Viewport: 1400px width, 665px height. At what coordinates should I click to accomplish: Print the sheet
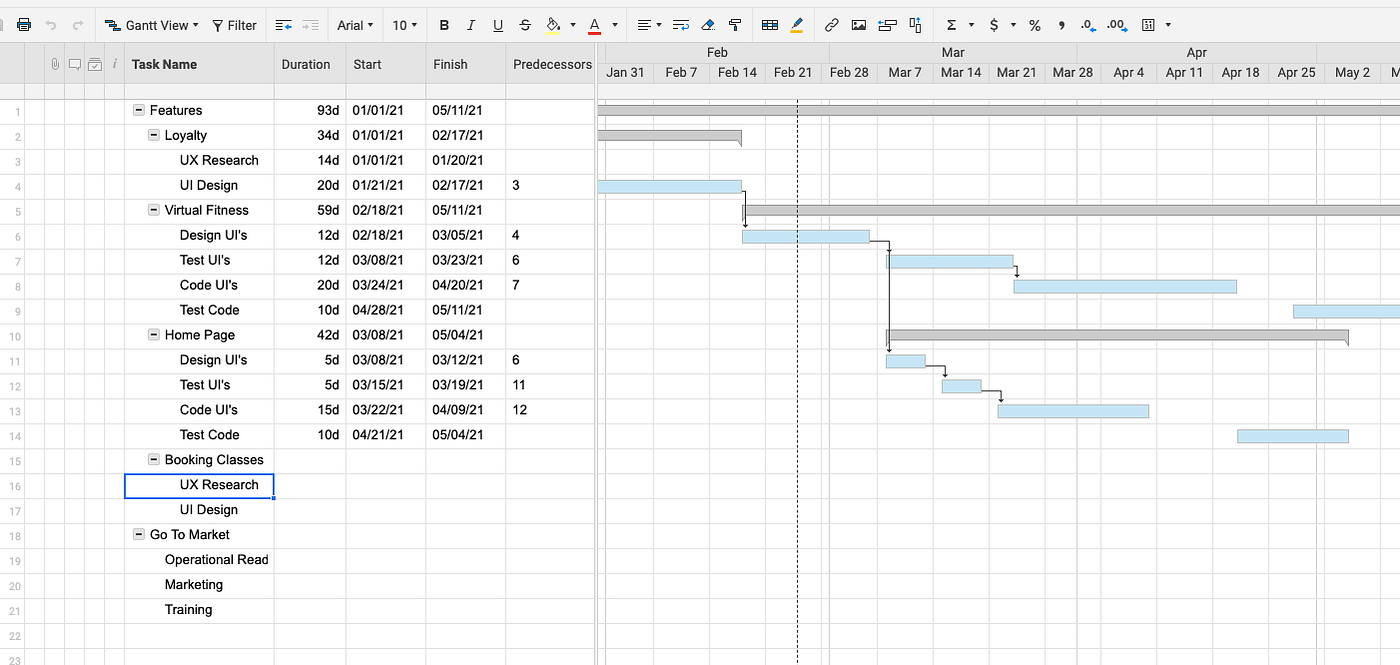(22, 24)
